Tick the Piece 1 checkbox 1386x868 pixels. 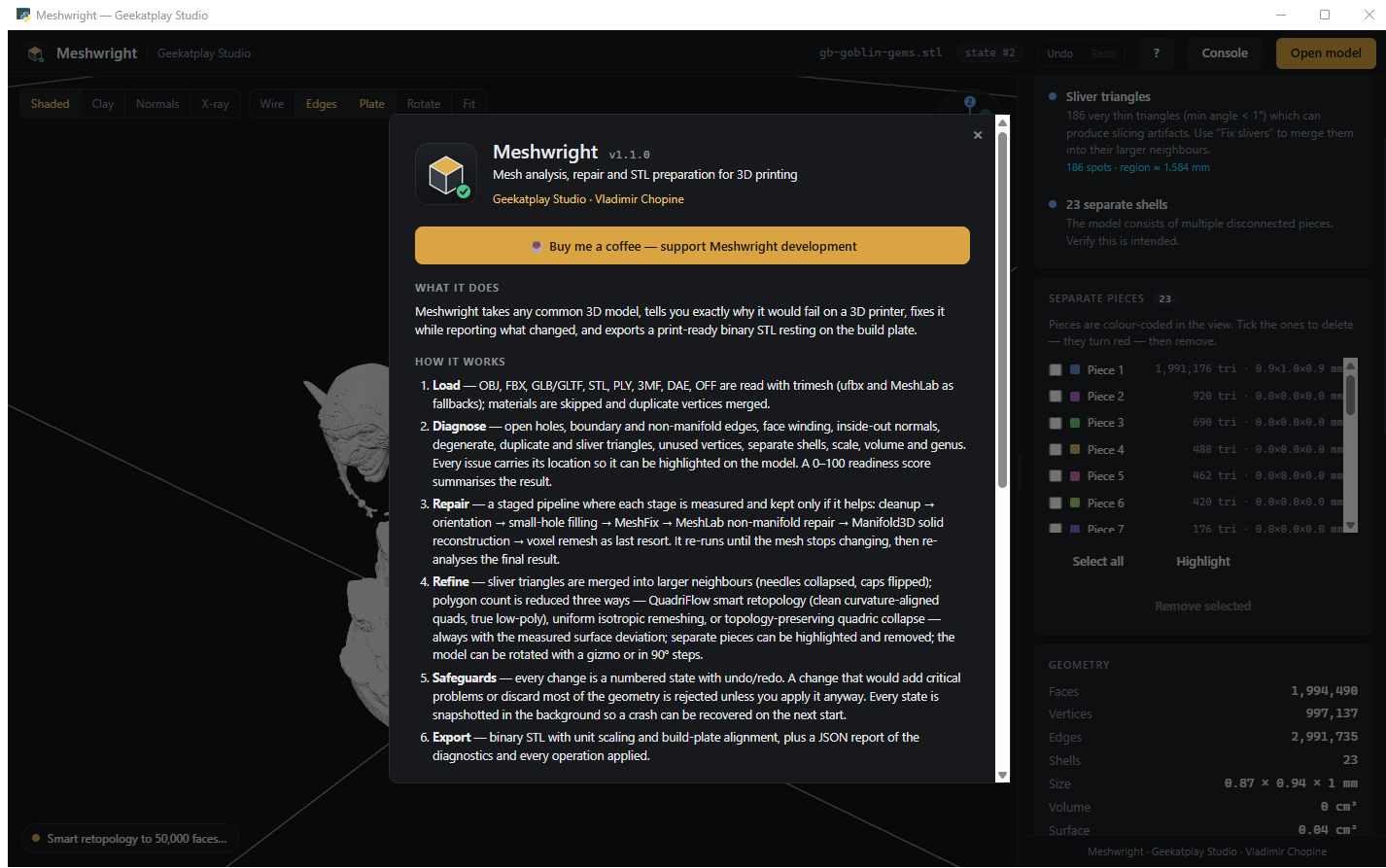1056,370
